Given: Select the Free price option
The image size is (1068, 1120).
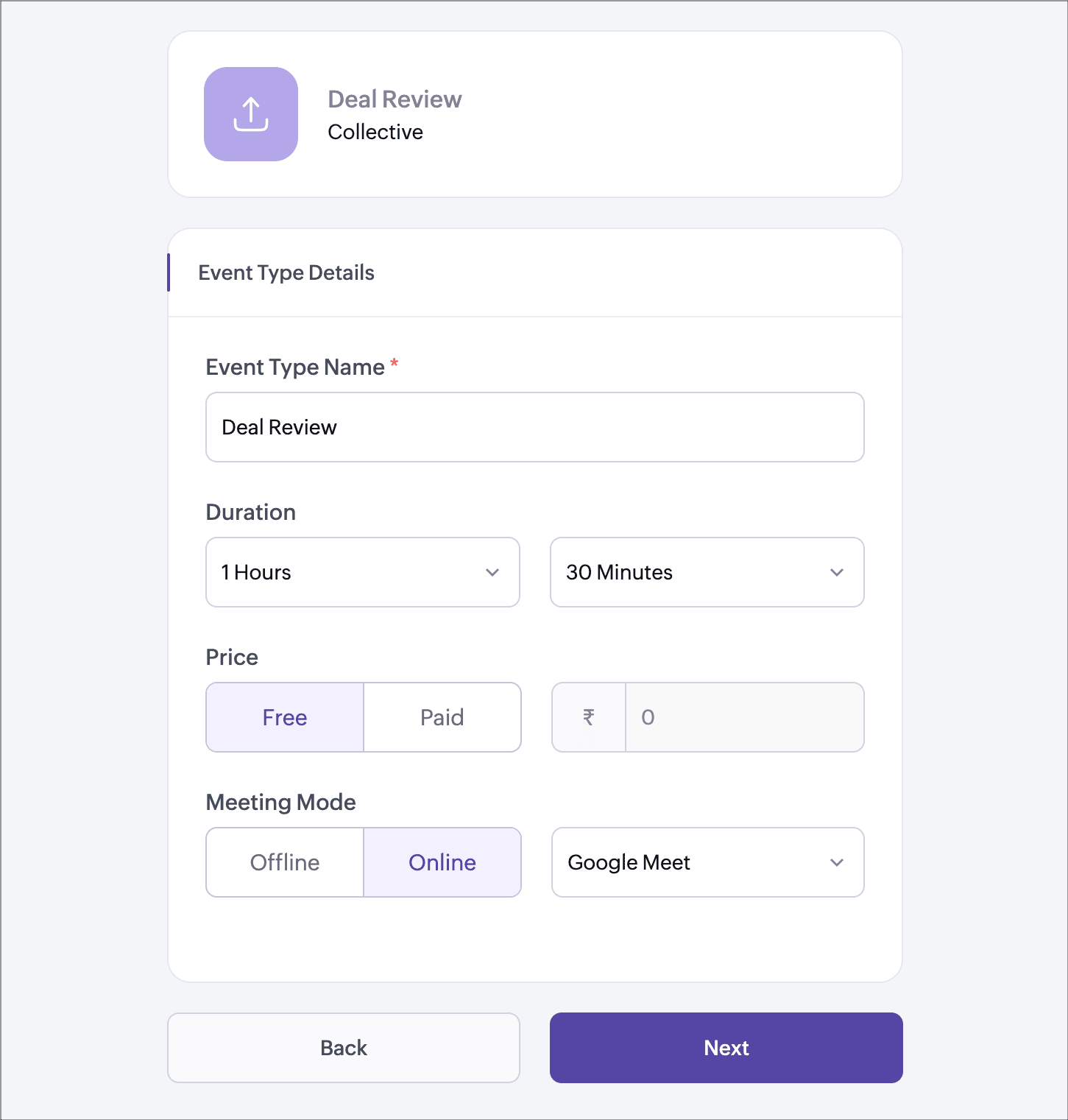Looking at the screenshot, I should [x=285, y=717].
